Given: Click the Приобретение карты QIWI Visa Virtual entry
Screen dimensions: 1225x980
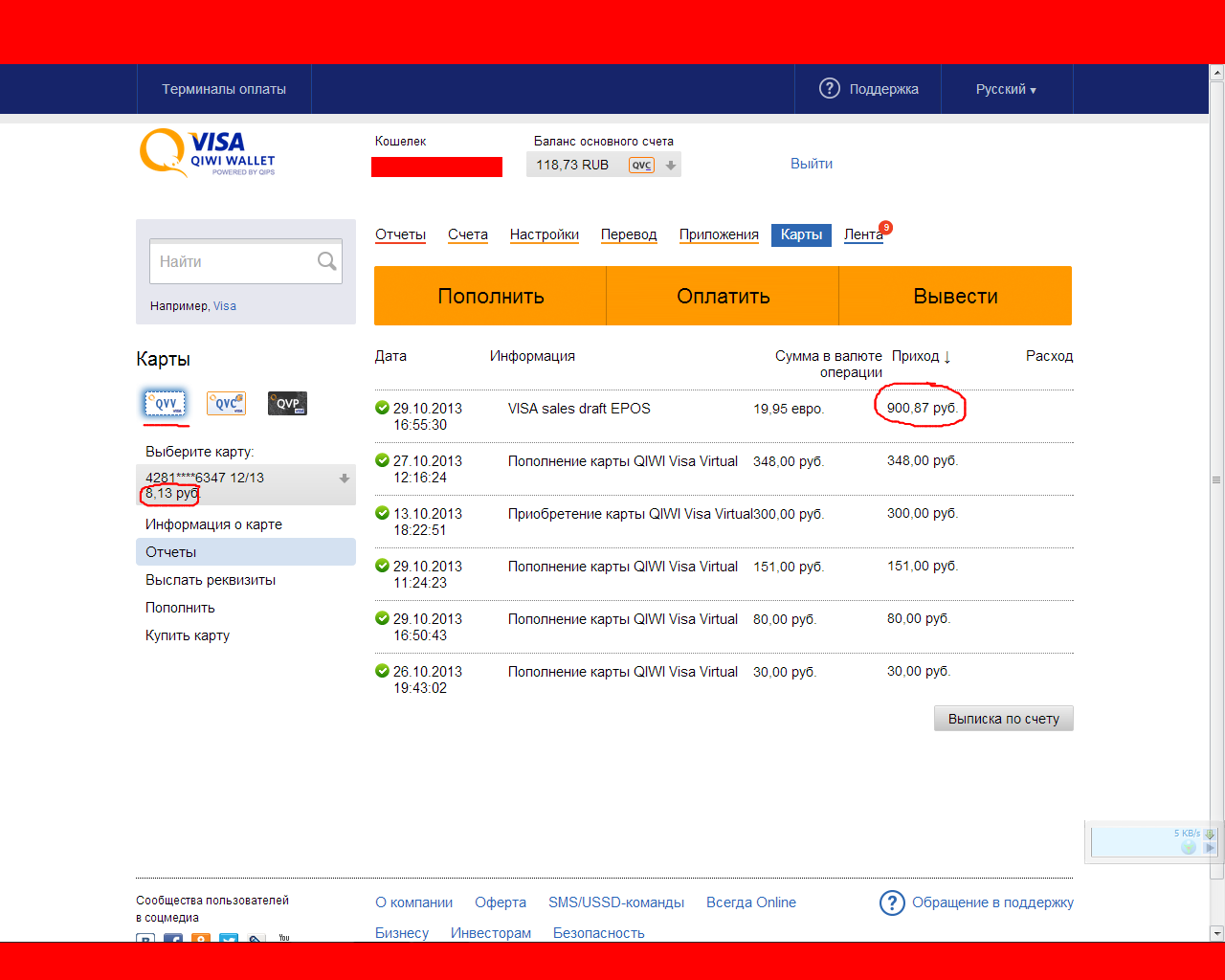Looking at the screenshot, I should (631, 514).
